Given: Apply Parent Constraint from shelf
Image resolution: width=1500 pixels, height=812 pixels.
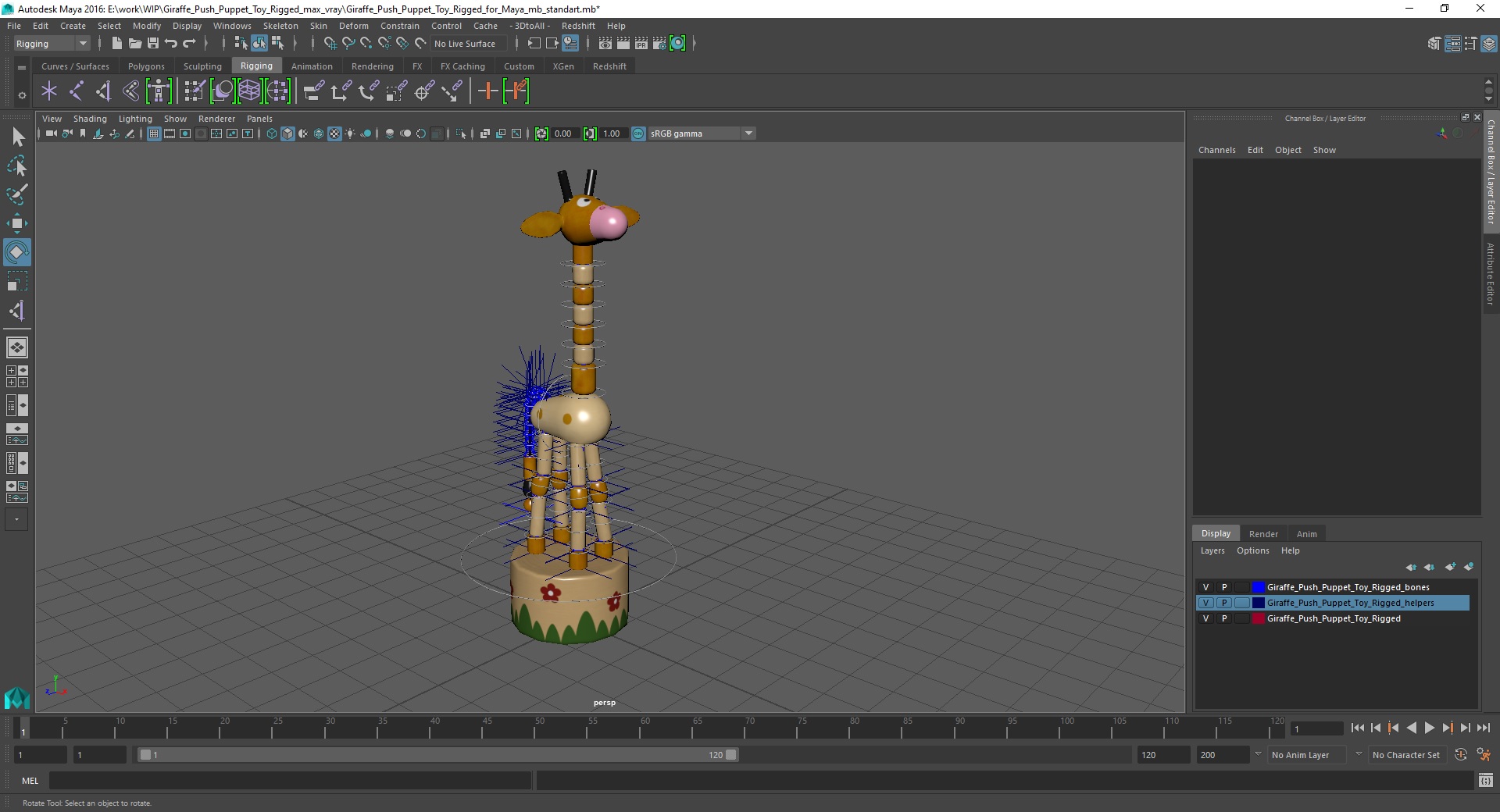Looking at the screenshot, I should (313, 91).
